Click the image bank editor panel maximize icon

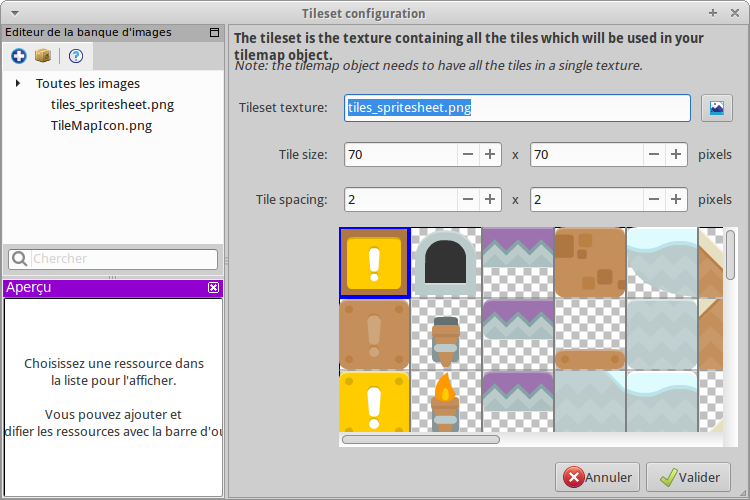coord(214,32)
